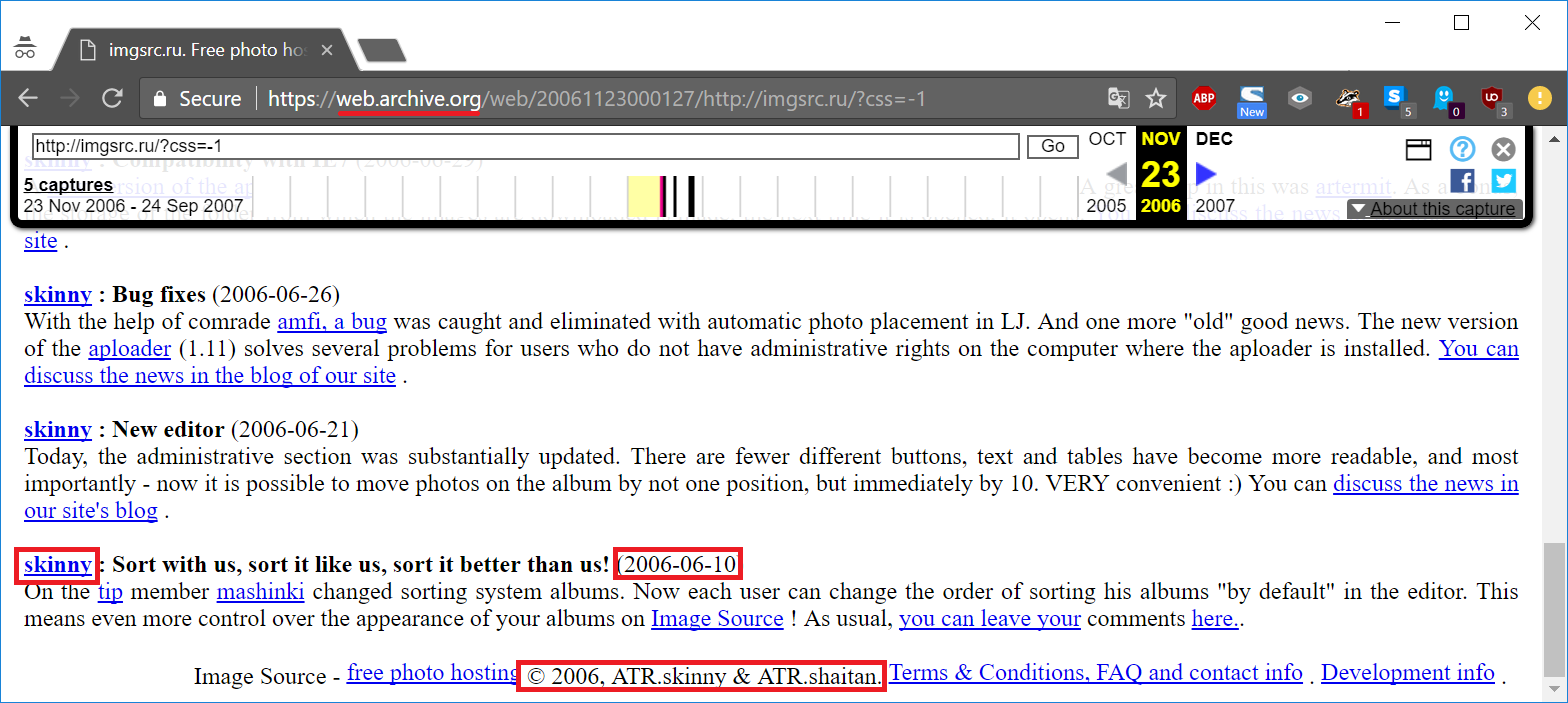This screenshot has height=703, width=1568.
Task: Click the incognito mode icon
Action: tap(25, 48)
